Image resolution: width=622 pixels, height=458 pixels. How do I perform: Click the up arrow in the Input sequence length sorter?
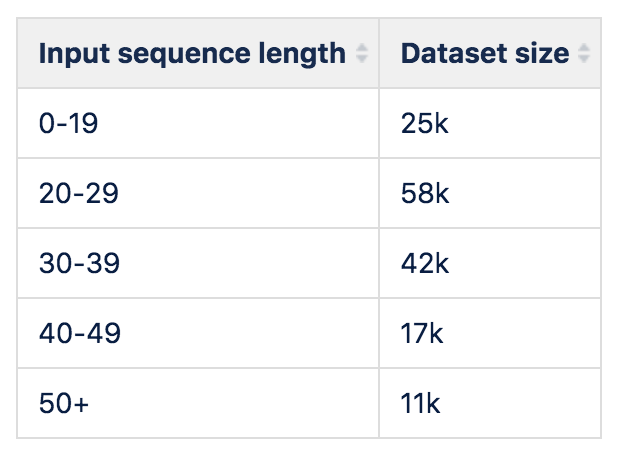[361, 48]
